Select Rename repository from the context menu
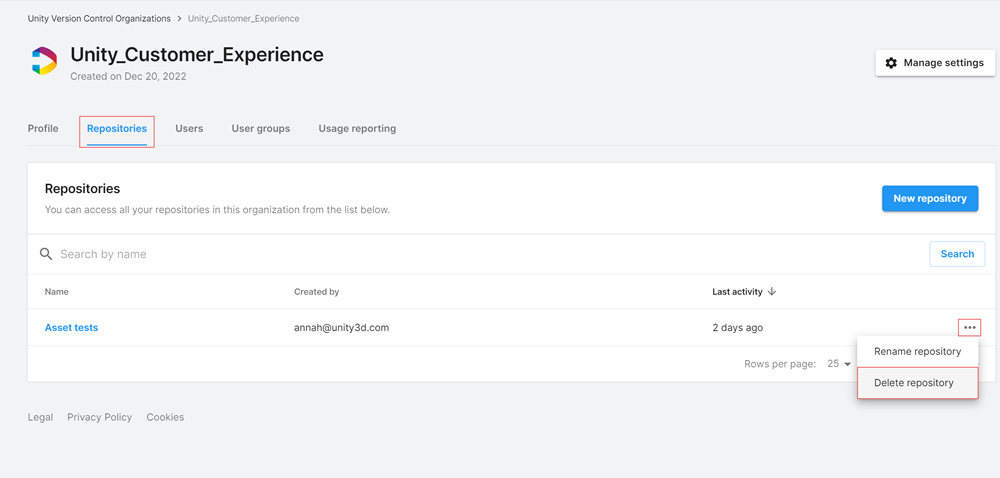Viewport: 1000px width, 478px height. 917,351
